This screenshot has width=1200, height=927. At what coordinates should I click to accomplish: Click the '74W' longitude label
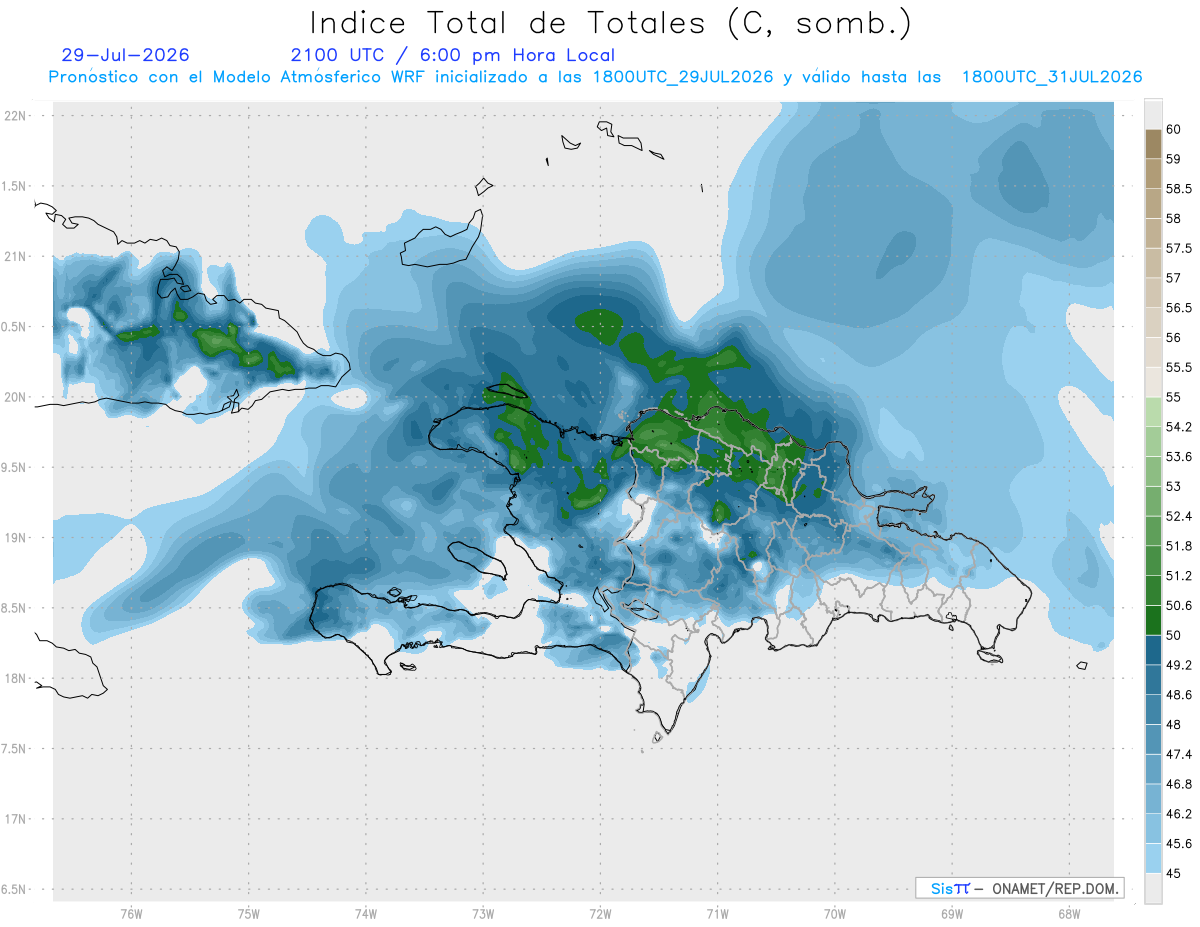[x=365, y=914]
